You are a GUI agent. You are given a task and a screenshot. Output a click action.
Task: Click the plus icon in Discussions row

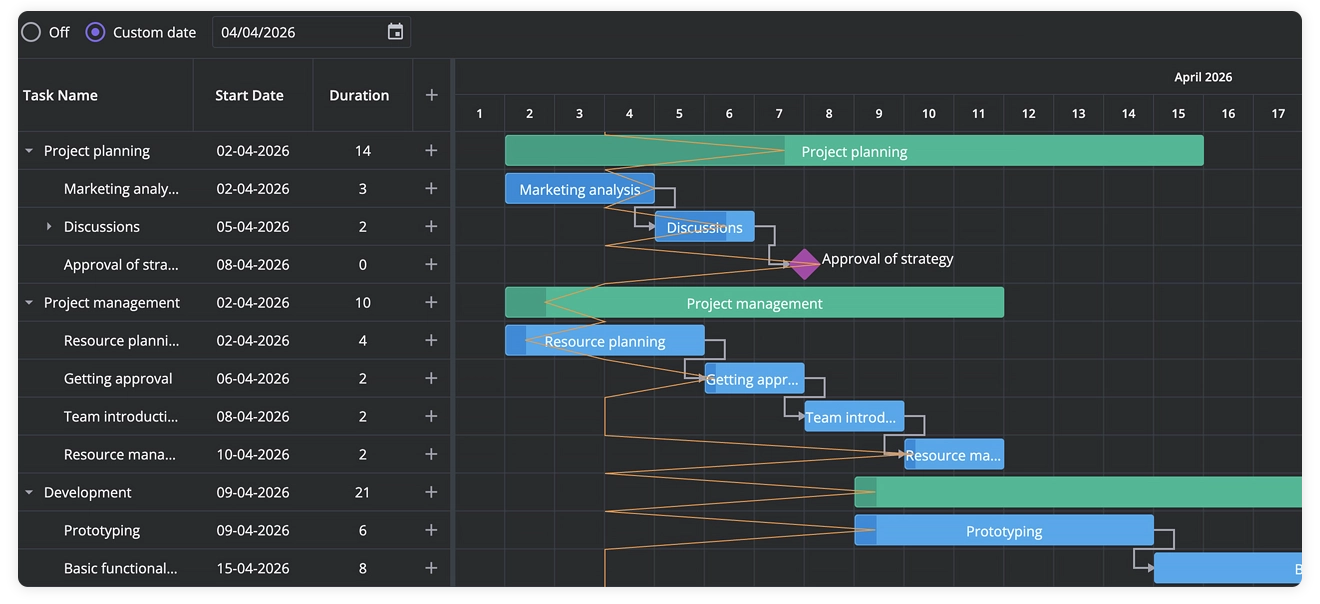(431, 227)
